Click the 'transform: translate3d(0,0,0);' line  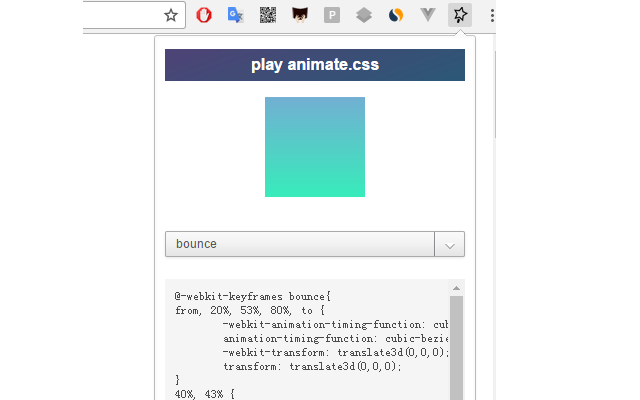(x=312, y=366)
